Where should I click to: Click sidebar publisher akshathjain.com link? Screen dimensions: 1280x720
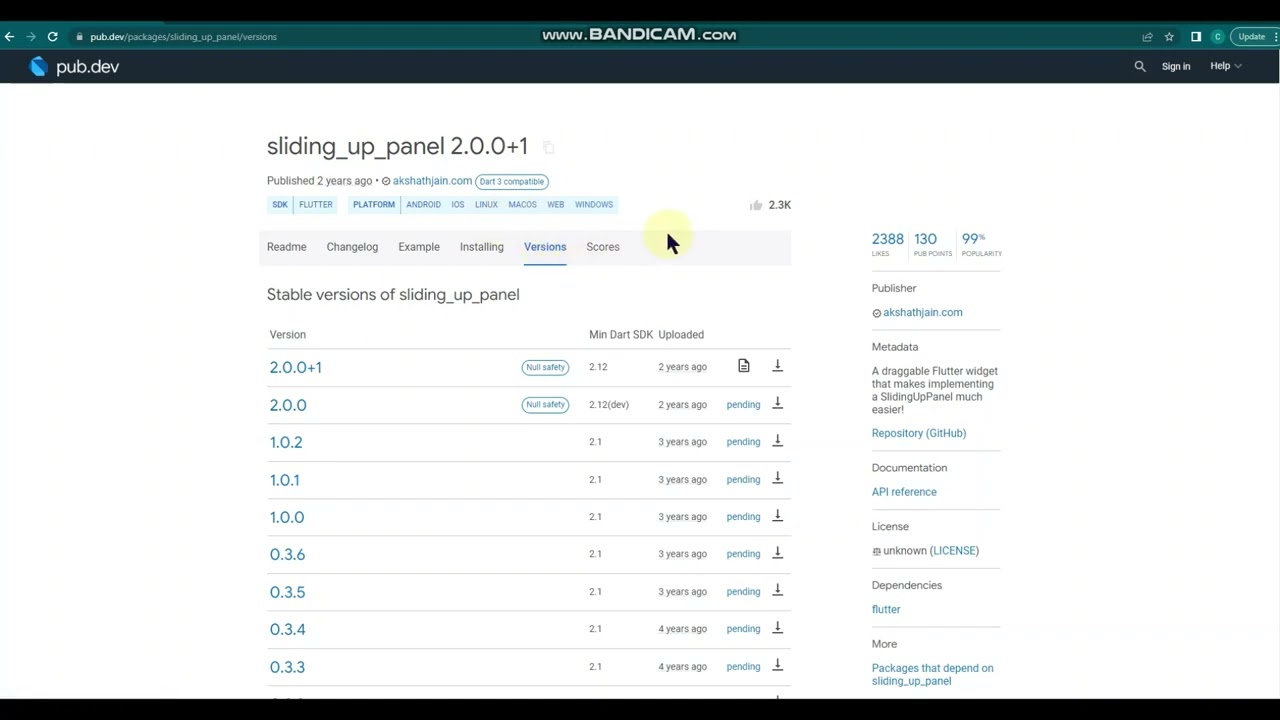pos(923,313)
